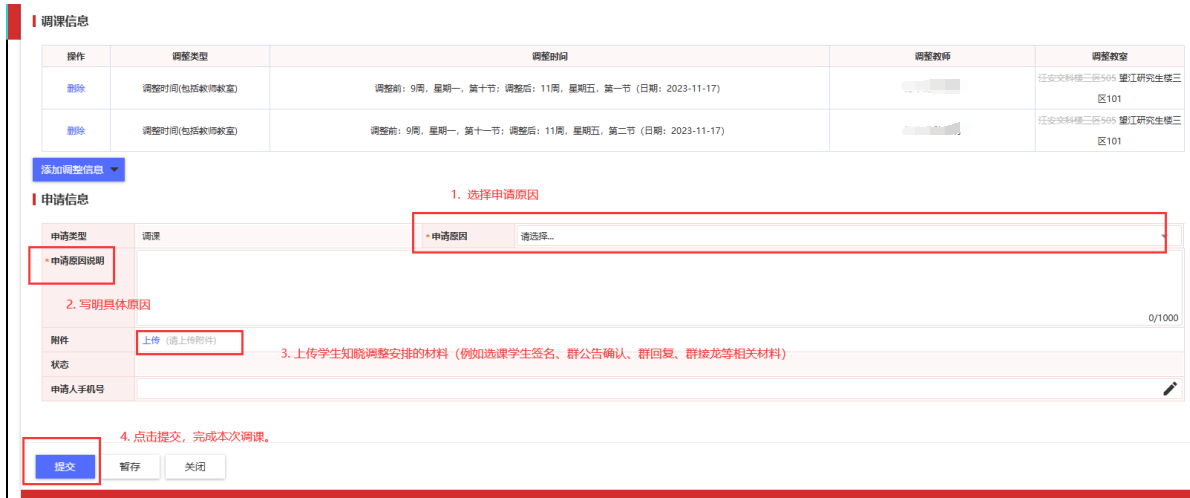The image size is (1190, 498).
Task: Close the form using 关闭 button
Action: (195, 466)
